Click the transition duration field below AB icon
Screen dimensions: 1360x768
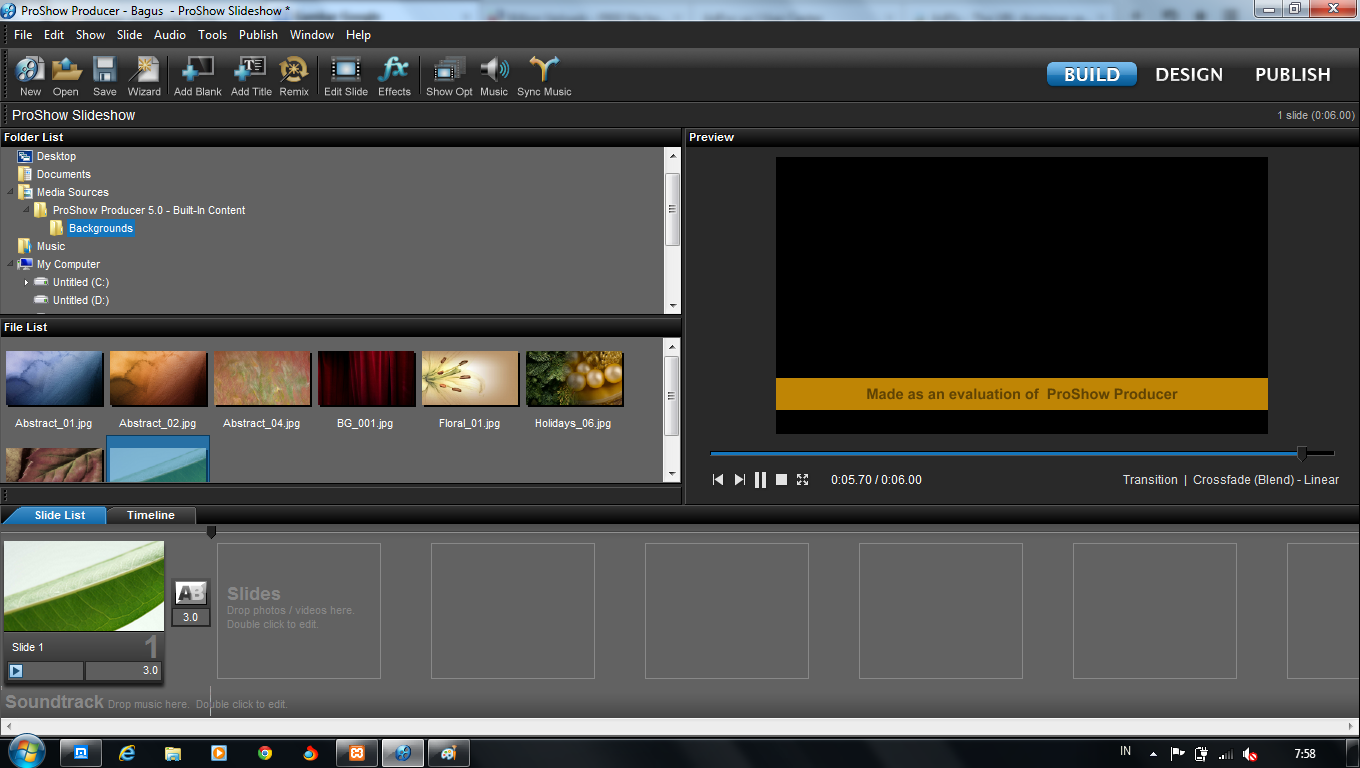point(191,617)
